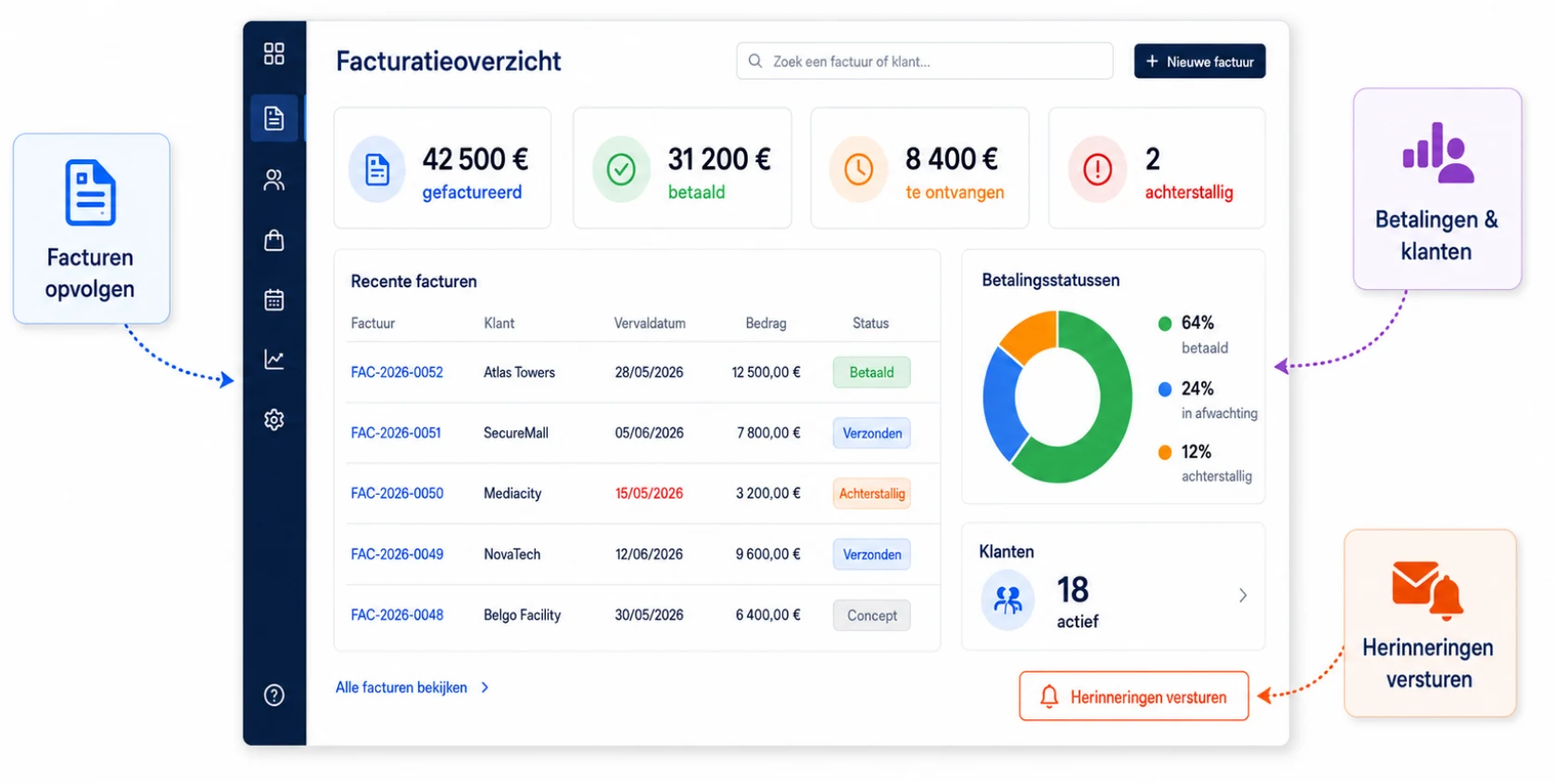The height and width of the screenshot is (784, 1557).
Task: Open invoice FAC-2026-0051
Action: [x=396, y=433]
